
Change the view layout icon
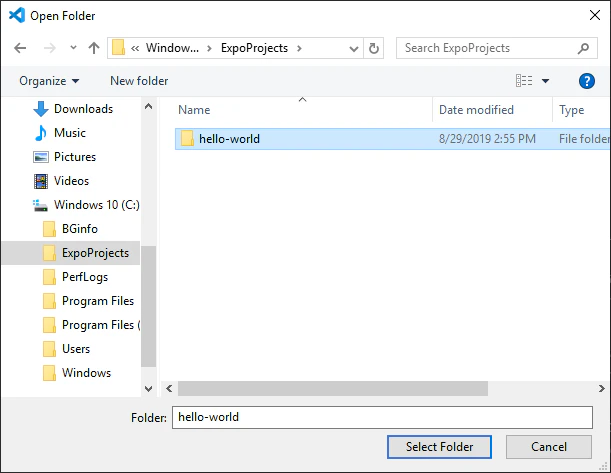[524, 81]
